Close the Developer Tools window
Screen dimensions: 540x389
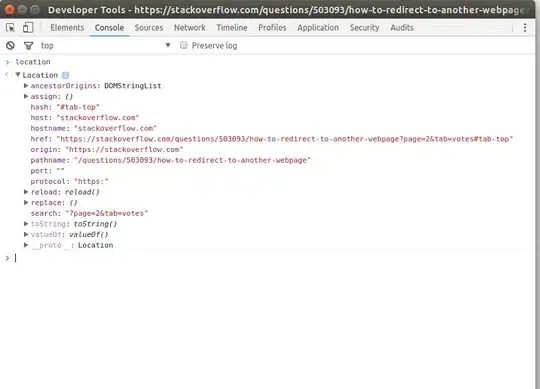coord(10,10)
